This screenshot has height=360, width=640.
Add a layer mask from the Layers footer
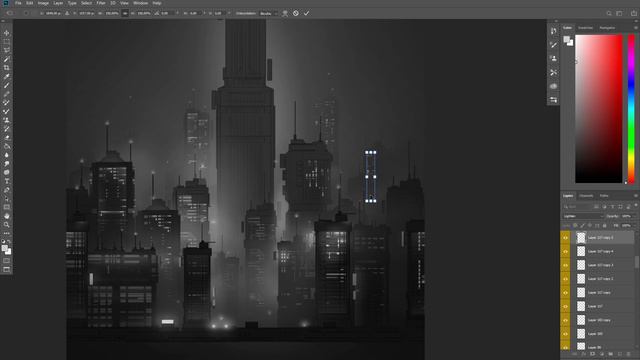(x=592, y=354)
